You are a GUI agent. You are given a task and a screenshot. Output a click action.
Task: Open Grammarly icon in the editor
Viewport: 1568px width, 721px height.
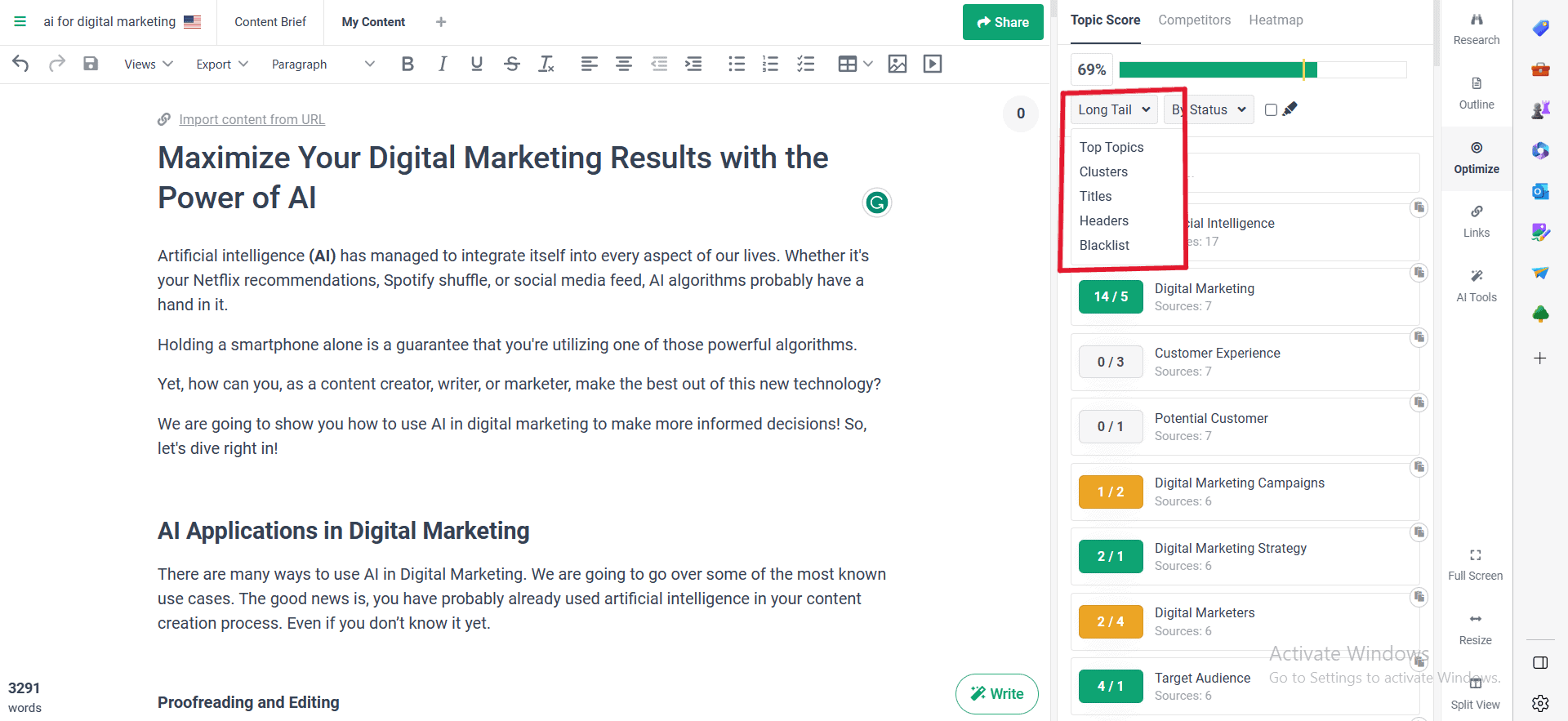(x=877, y=203)
